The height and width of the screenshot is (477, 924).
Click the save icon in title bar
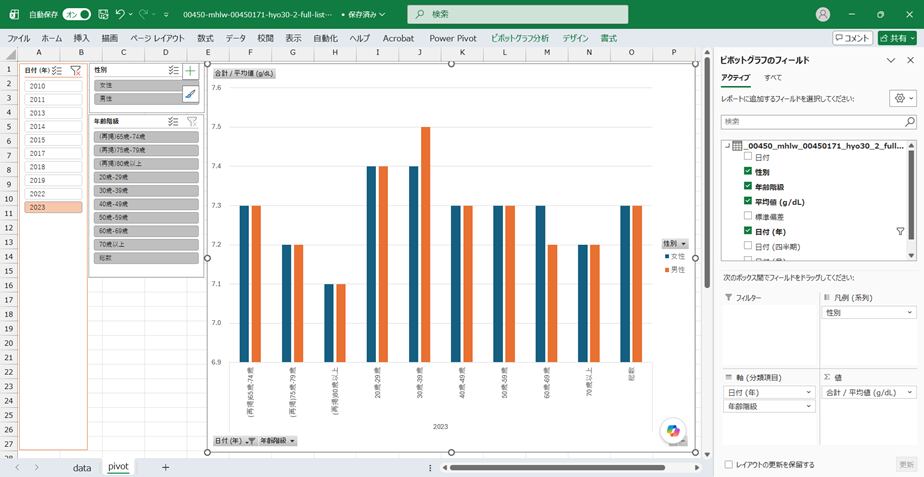103,14
